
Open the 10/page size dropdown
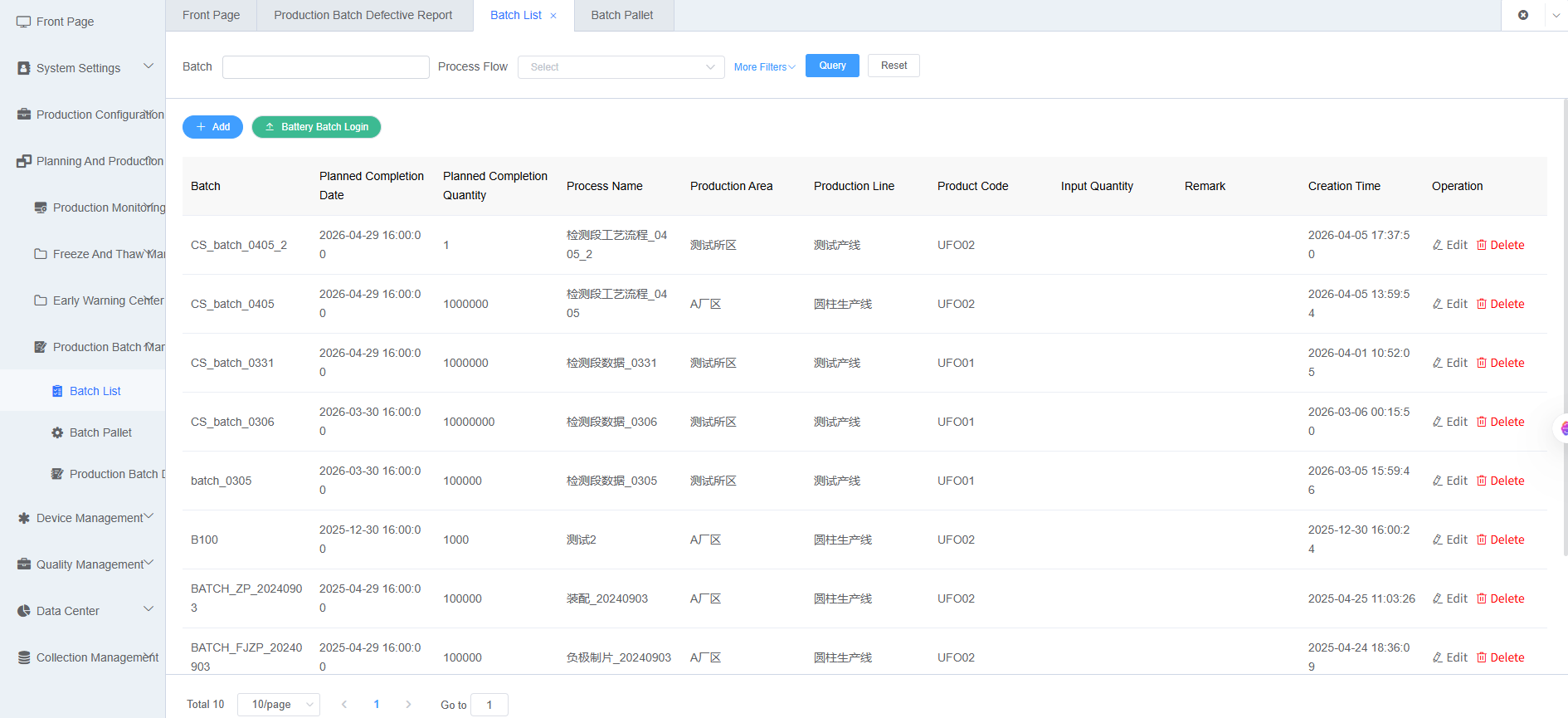pos(279,705)
